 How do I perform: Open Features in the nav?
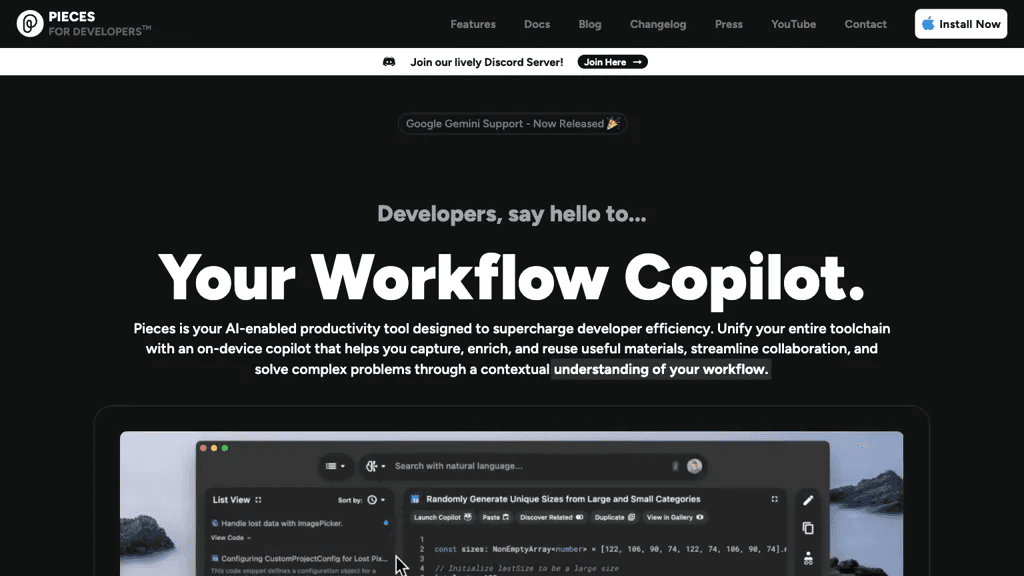[473, 24]
